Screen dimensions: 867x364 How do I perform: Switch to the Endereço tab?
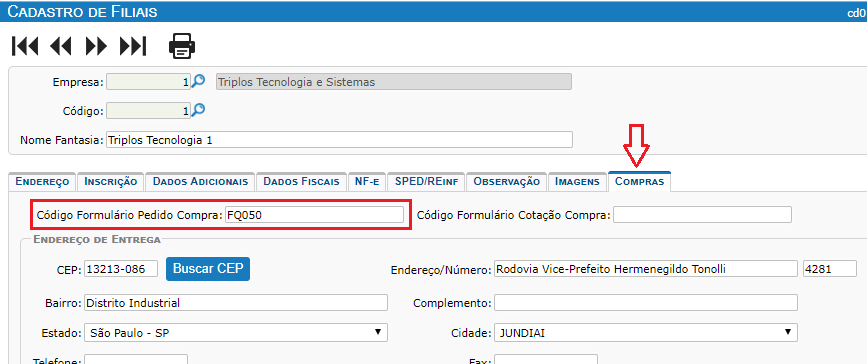[42, 181]
